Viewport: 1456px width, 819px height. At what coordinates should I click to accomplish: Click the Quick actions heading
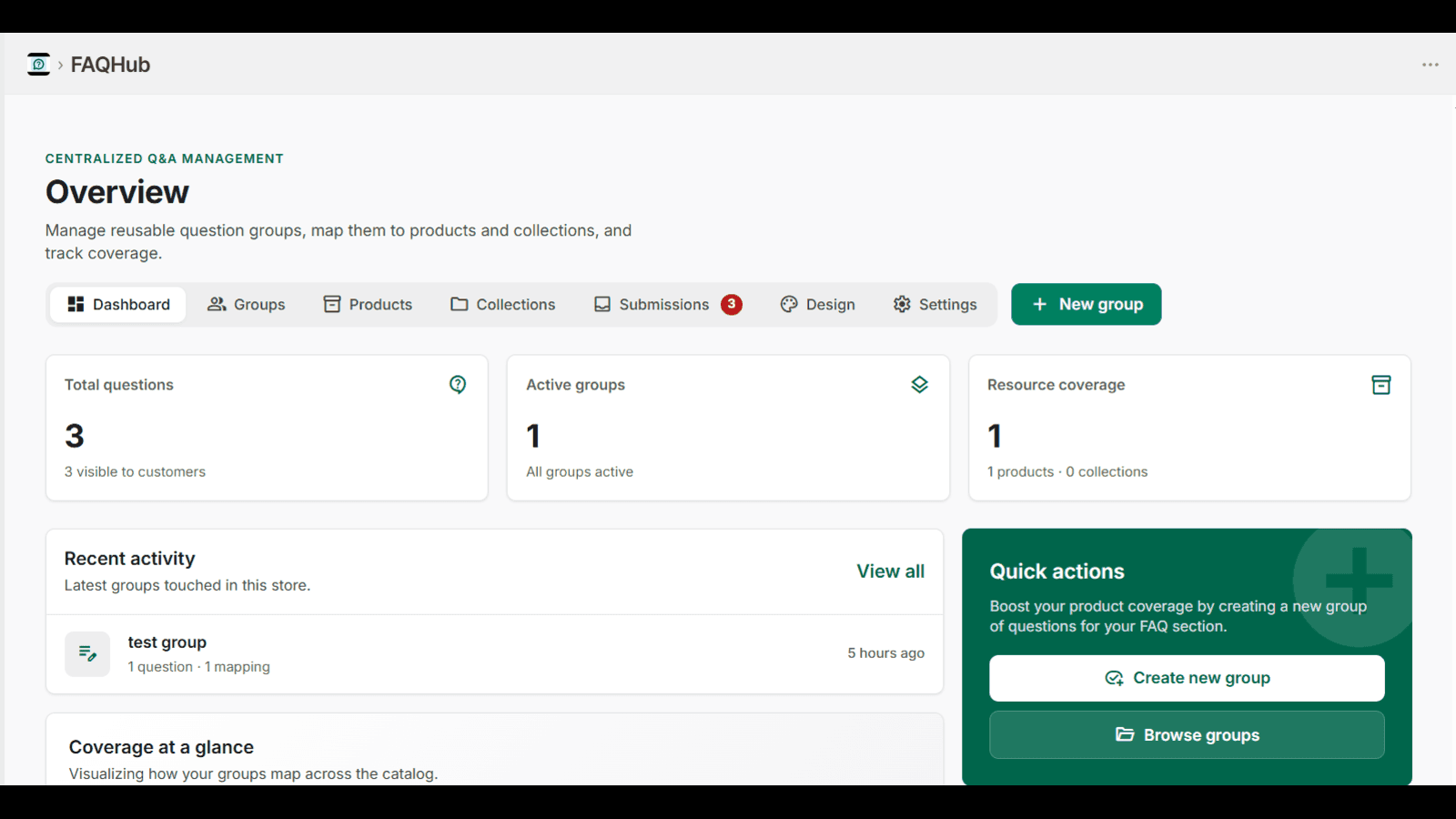click(1057, 571)
